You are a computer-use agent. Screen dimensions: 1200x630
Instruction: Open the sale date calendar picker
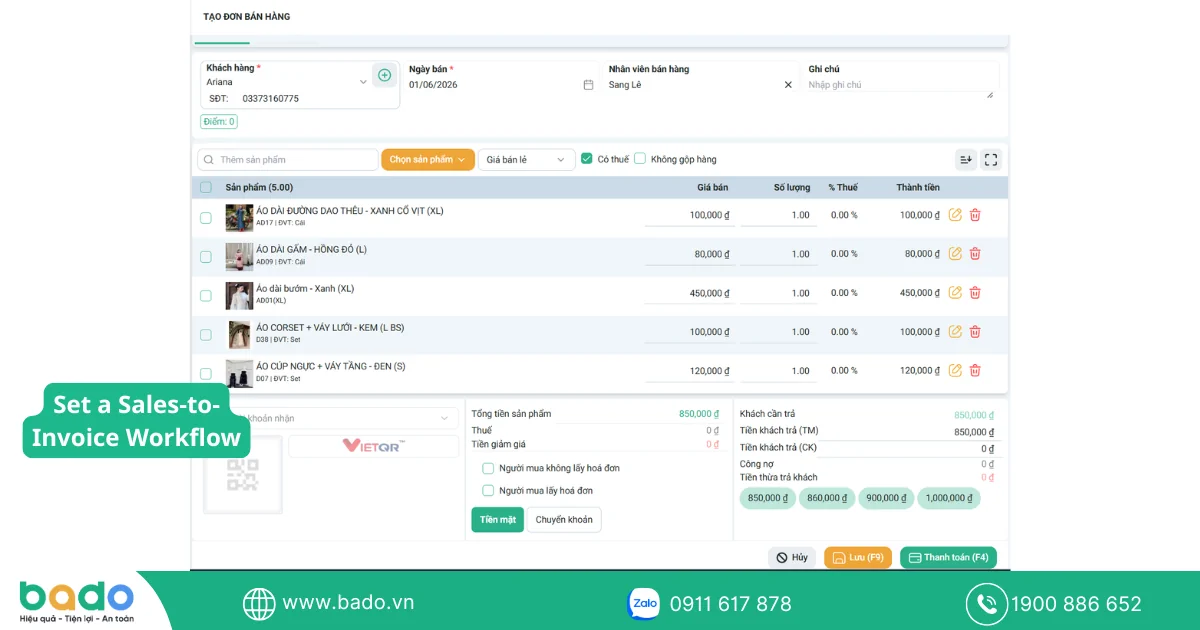[x=588, y=85]
